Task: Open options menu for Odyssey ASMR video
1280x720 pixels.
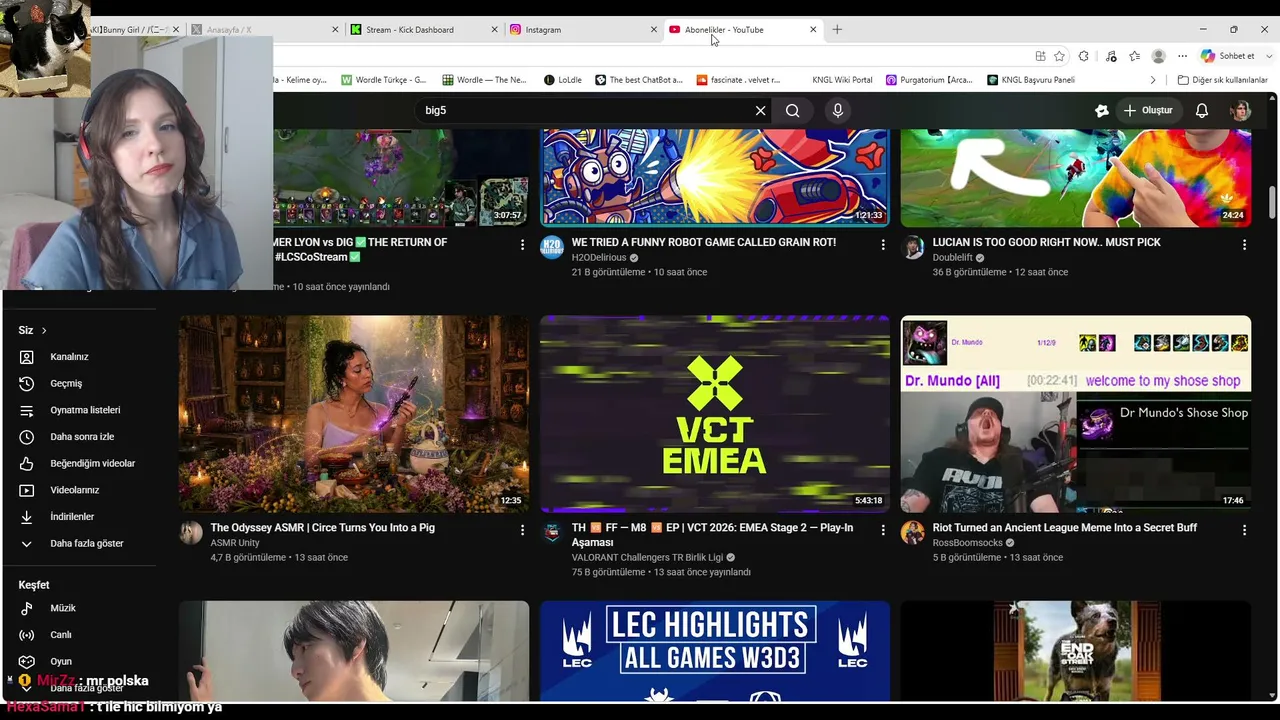Action: click(x=522, y=530)
